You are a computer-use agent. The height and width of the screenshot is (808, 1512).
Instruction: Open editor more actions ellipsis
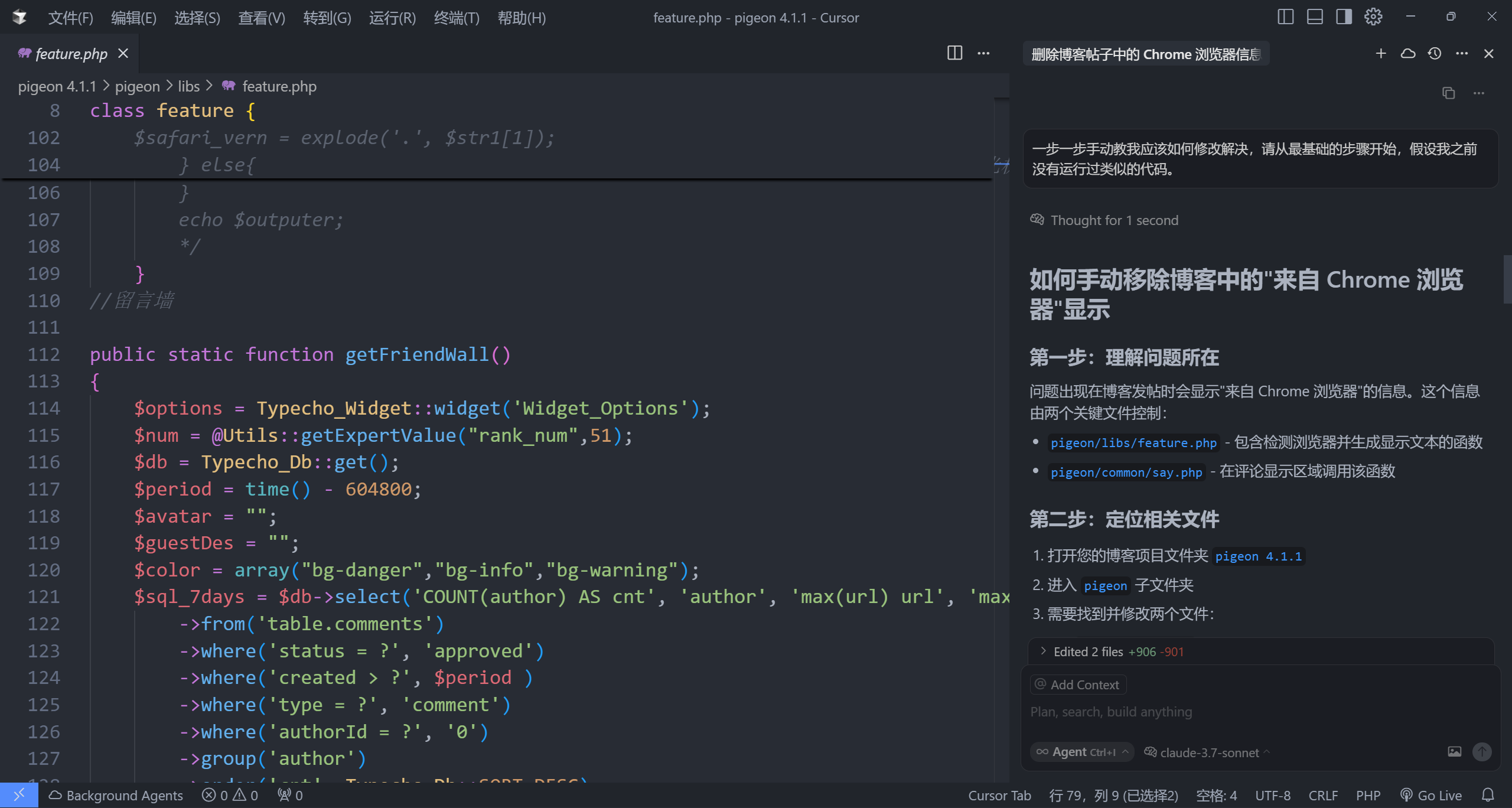(x=983, y=53)
